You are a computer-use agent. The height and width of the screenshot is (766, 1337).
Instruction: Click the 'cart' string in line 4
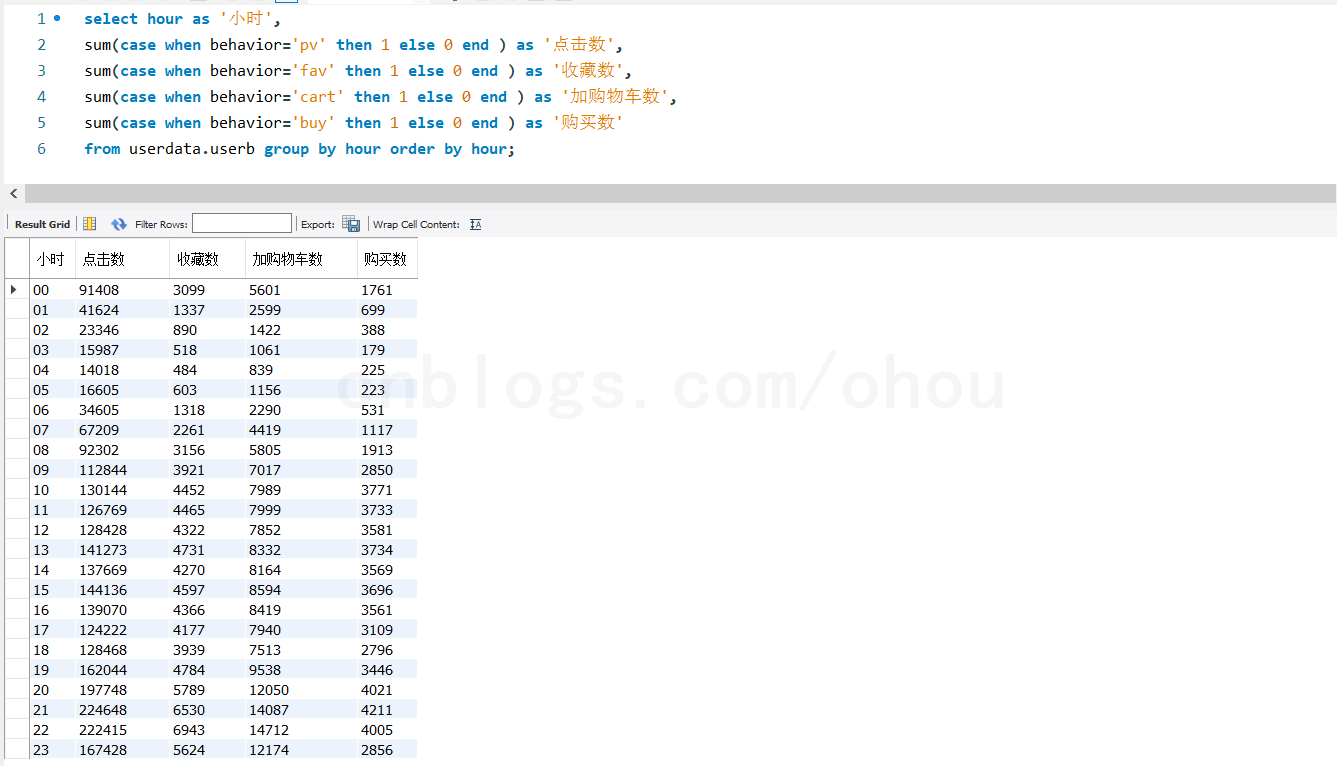click(318, 96)
